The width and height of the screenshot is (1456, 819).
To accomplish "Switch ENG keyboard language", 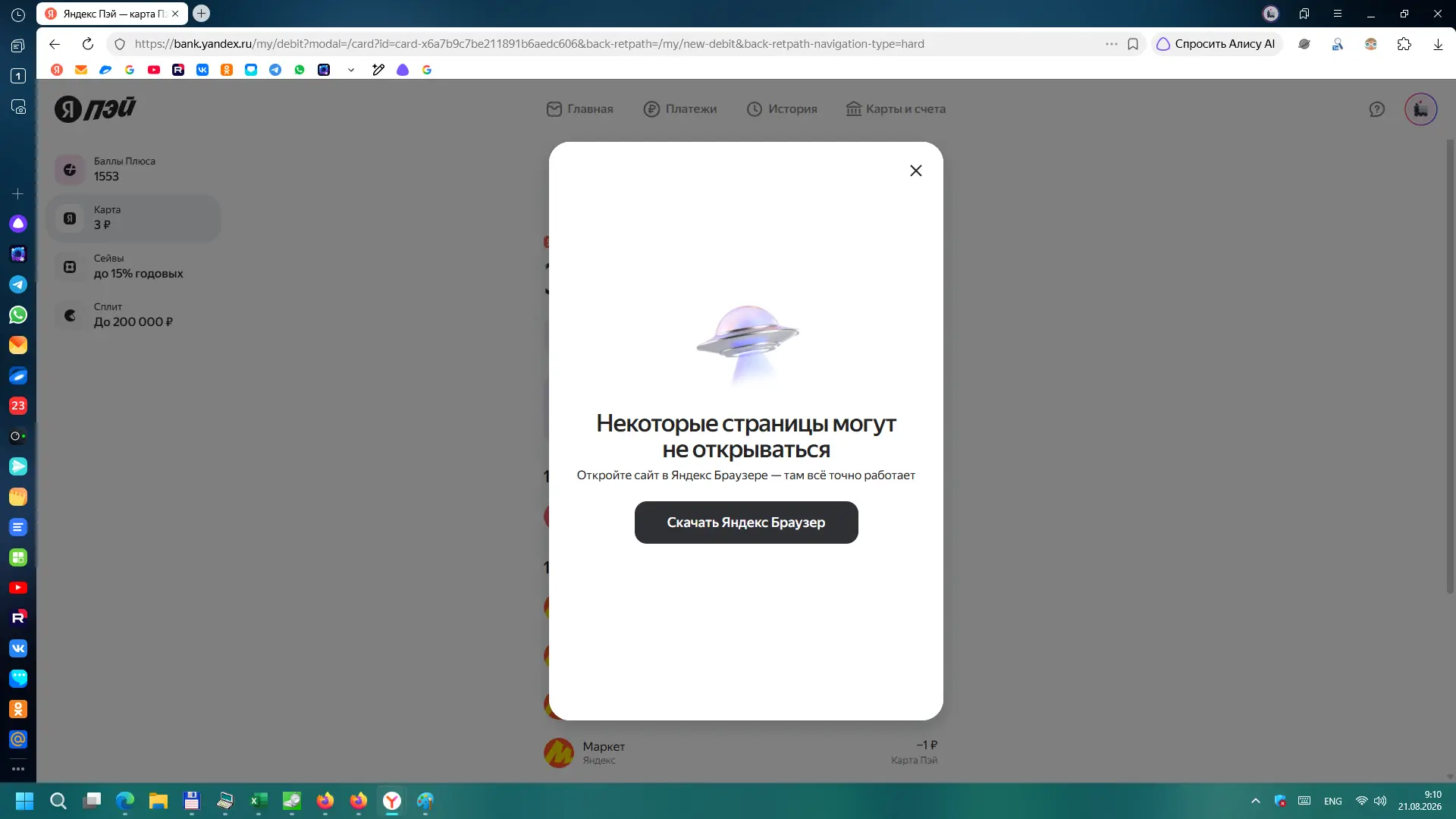I will [x=1333, y=801].
